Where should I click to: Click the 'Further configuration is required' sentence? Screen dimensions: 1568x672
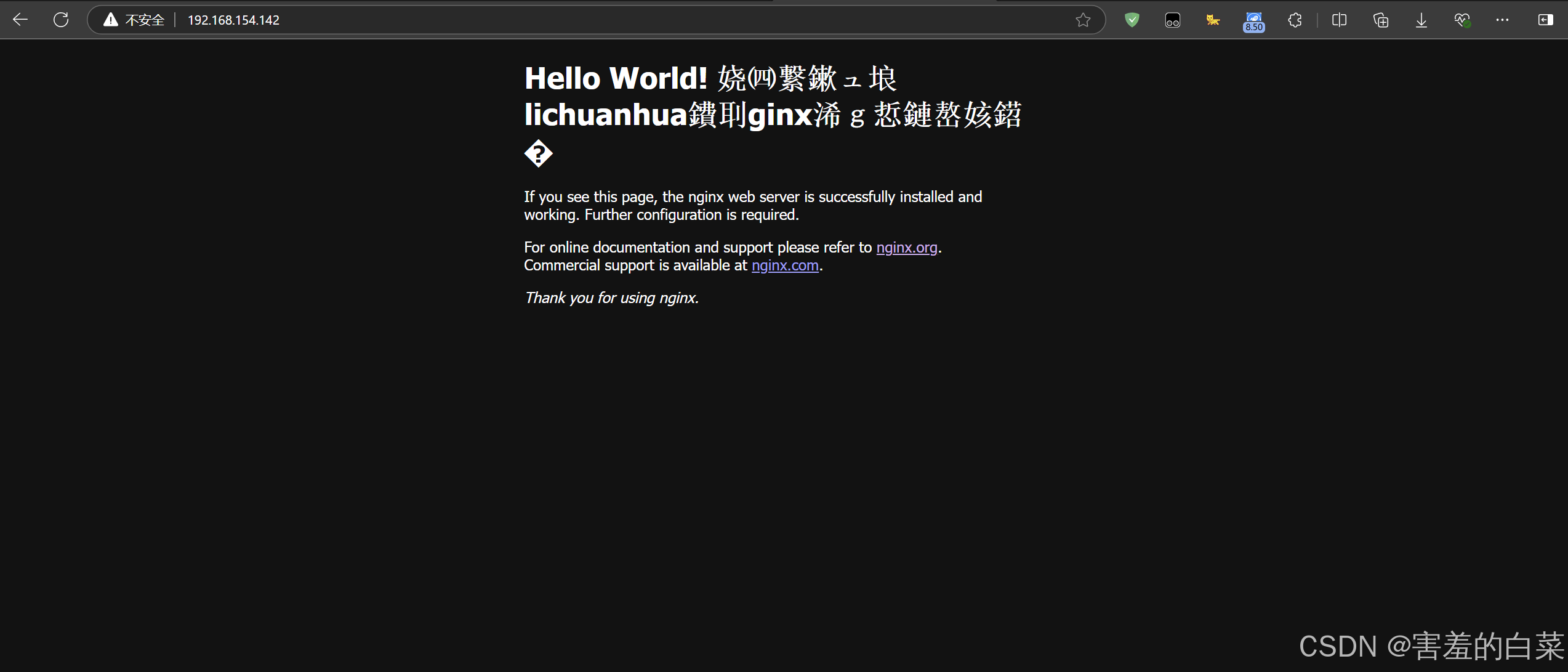coord(691,214)
